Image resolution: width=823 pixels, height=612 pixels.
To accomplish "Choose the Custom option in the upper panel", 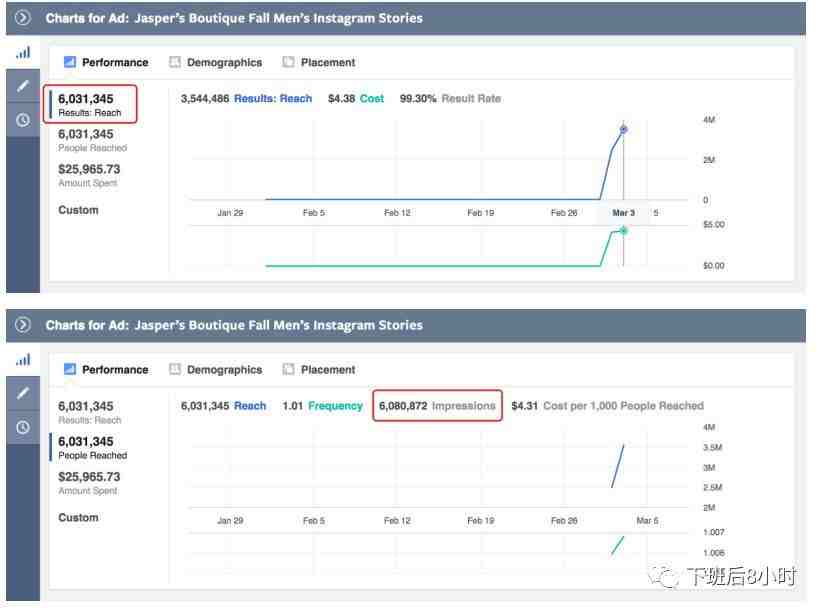I will (78, 210).
